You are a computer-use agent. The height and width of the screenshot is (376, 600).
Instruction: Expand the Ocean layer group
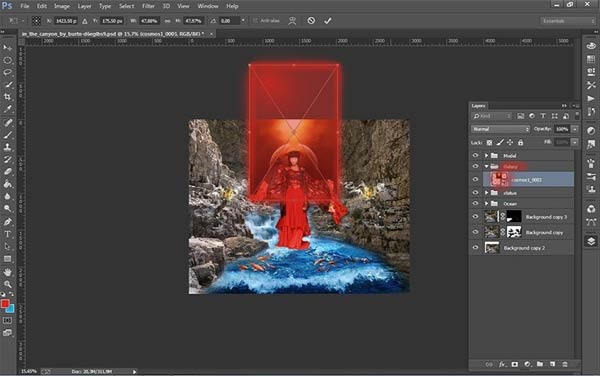click(x=486, y=203)
